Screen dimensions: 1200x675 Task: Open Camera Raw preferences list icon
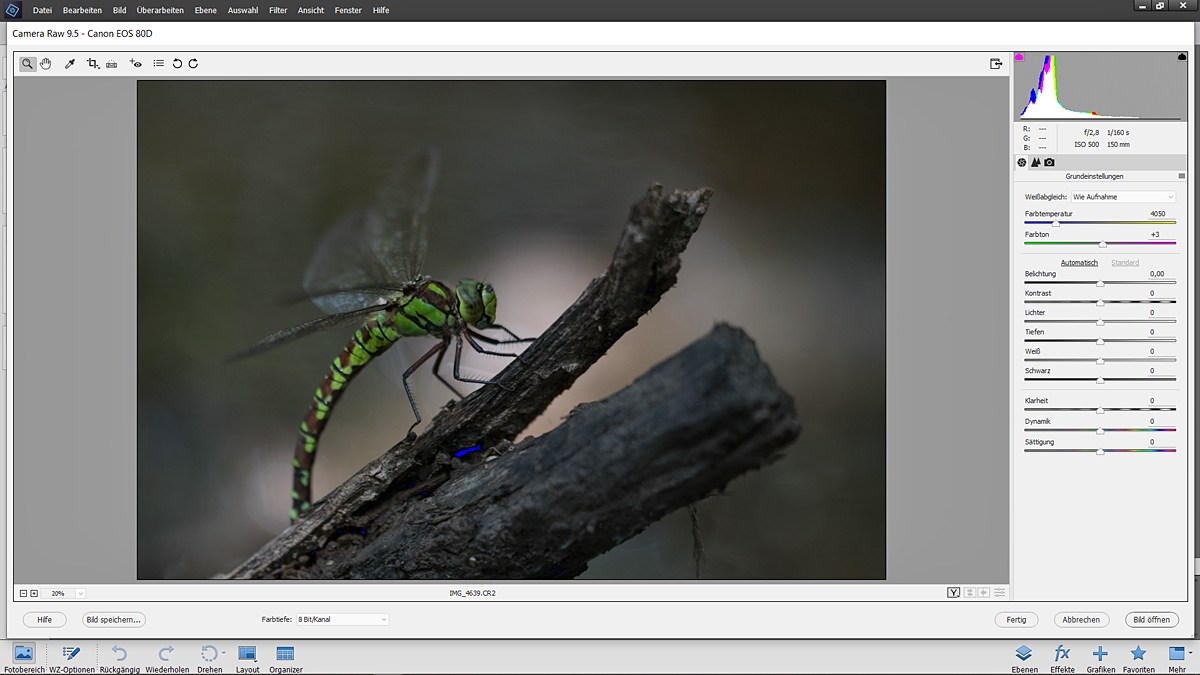coord(159,63)
